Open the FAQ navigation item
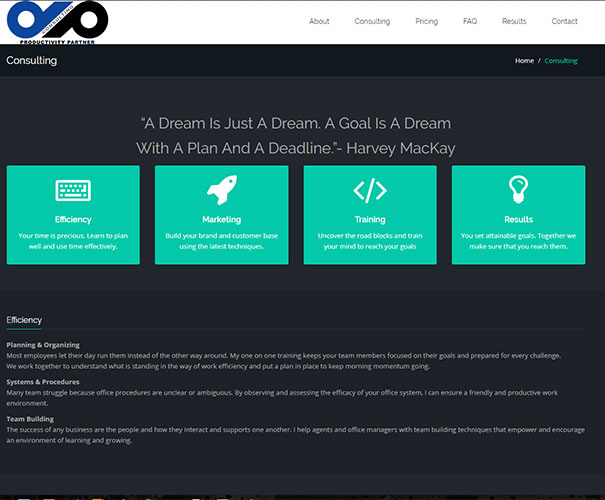 [x=470, y=21]
